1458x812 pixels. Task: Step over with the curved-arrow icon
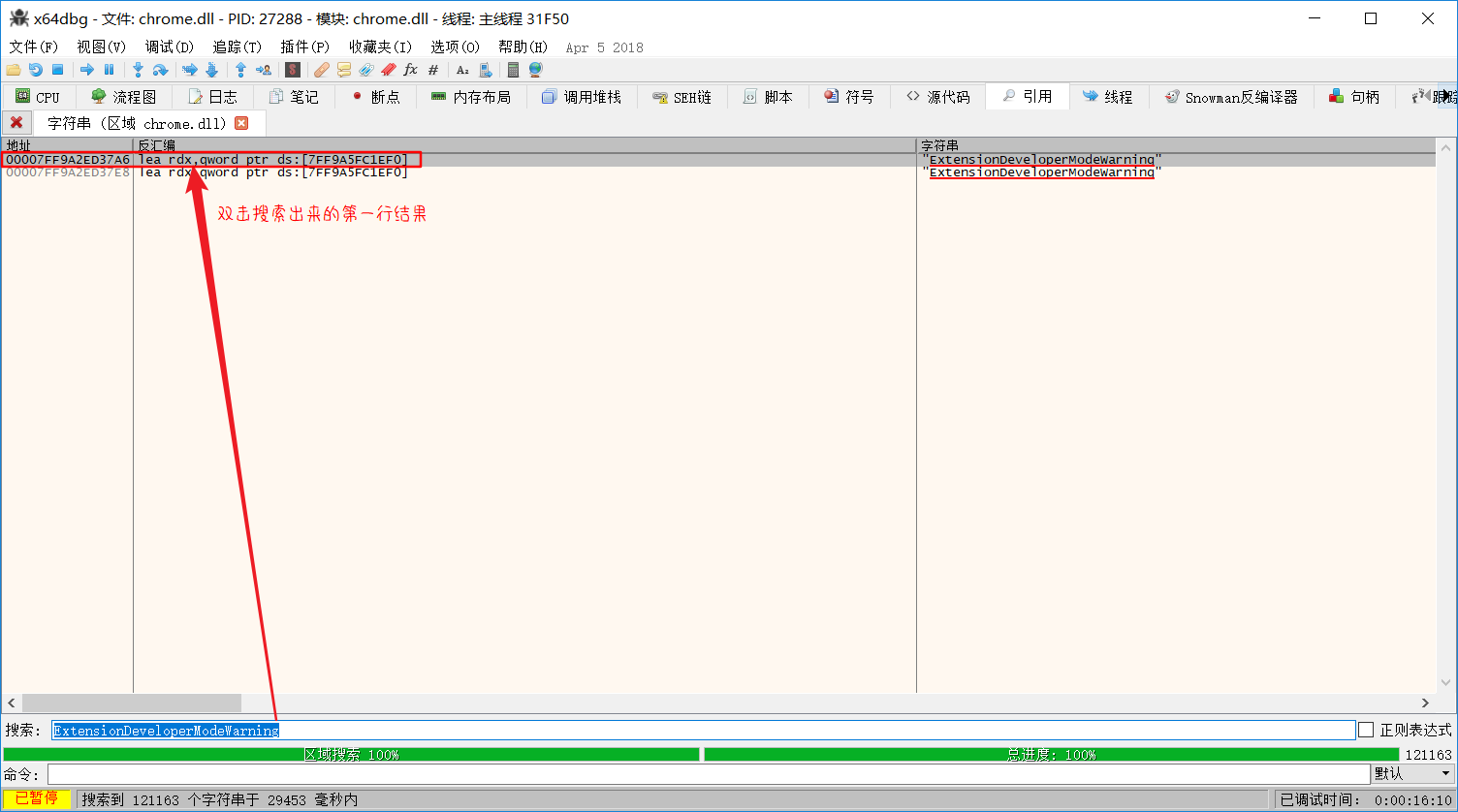click(x=161, y=70)
